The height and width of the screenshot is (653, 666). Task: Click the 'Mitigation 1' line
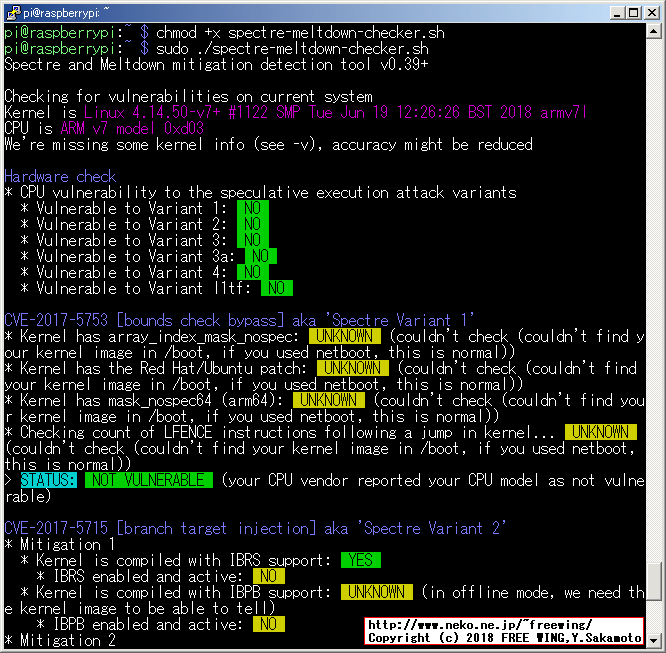60,544
